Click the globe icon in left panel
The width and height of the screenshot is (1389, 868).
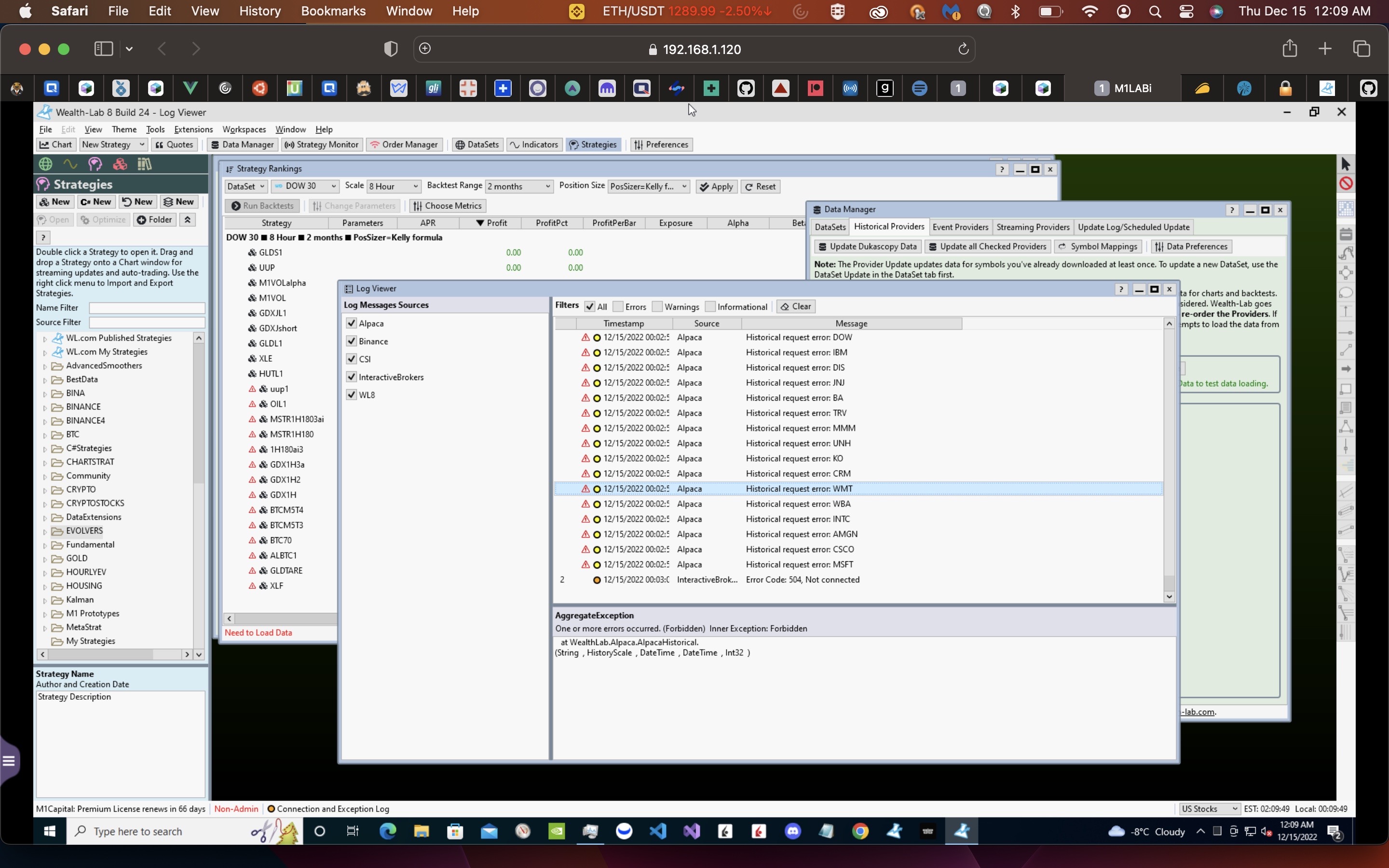[45, 164]
